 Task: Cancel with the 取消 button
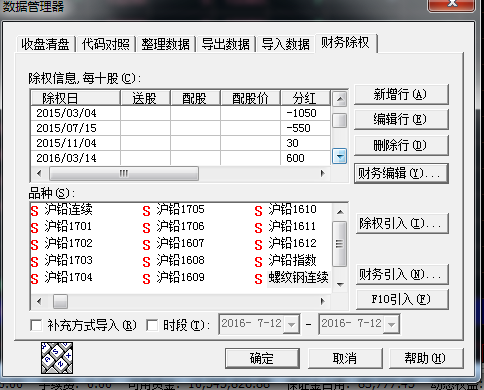click(x=345, y=359)
